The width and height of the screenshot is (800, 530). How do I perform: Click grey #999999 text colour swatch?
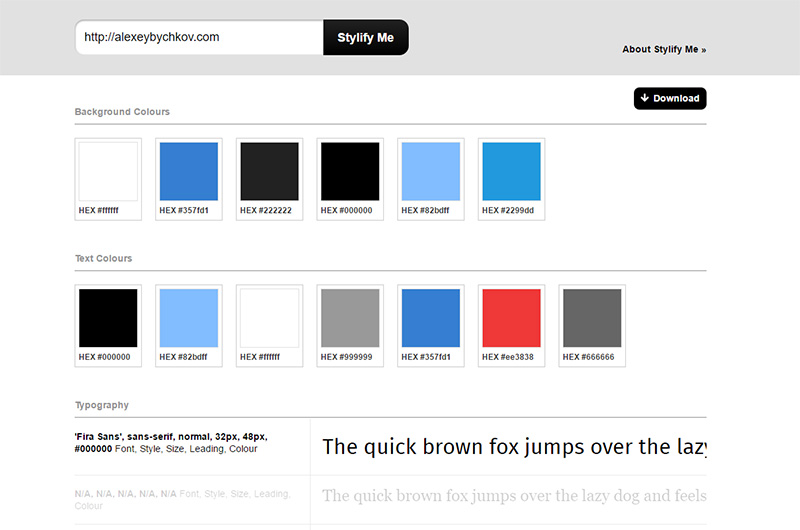click(351, 318)
